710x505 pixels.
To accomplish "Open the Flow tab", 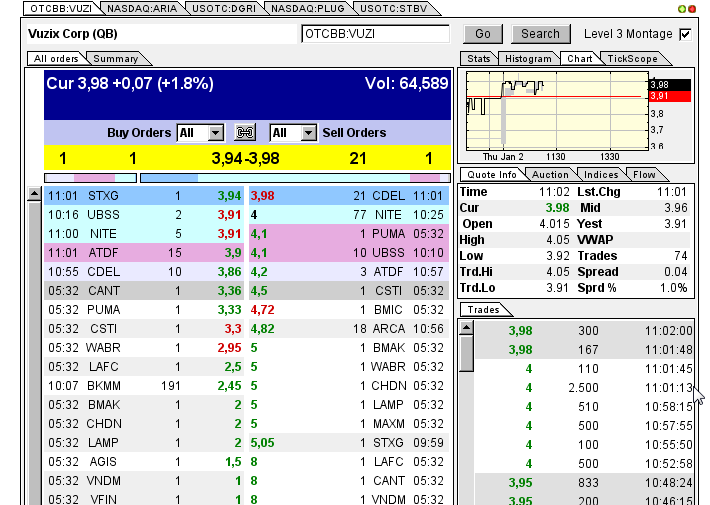I will point(644,174).
